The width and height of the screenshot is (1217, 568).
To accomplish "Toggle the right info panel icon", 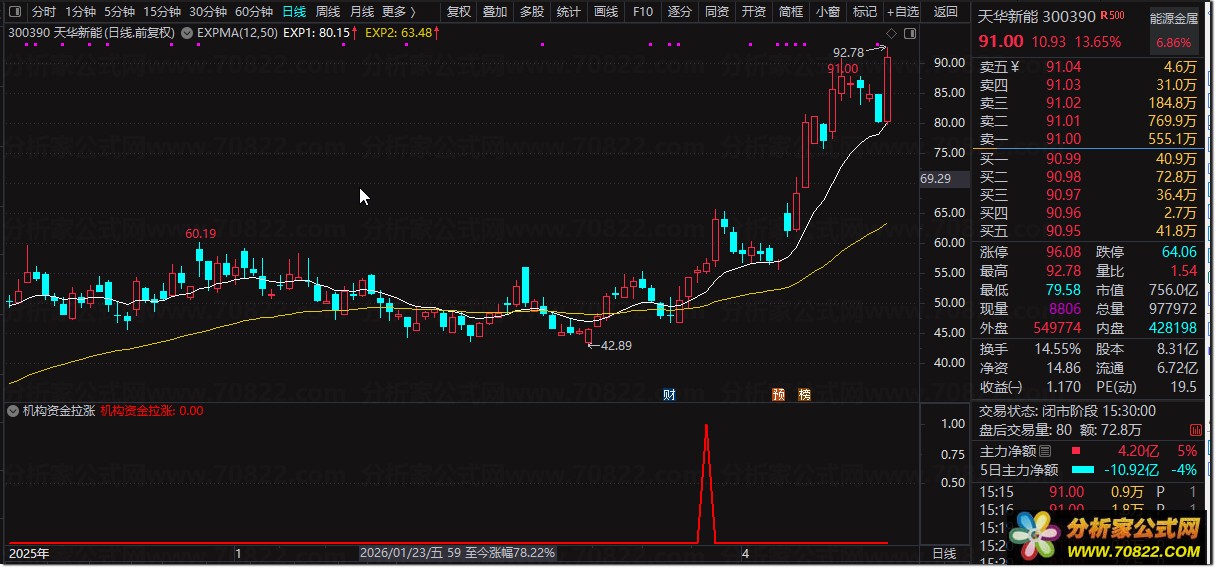I will point(908,32).
